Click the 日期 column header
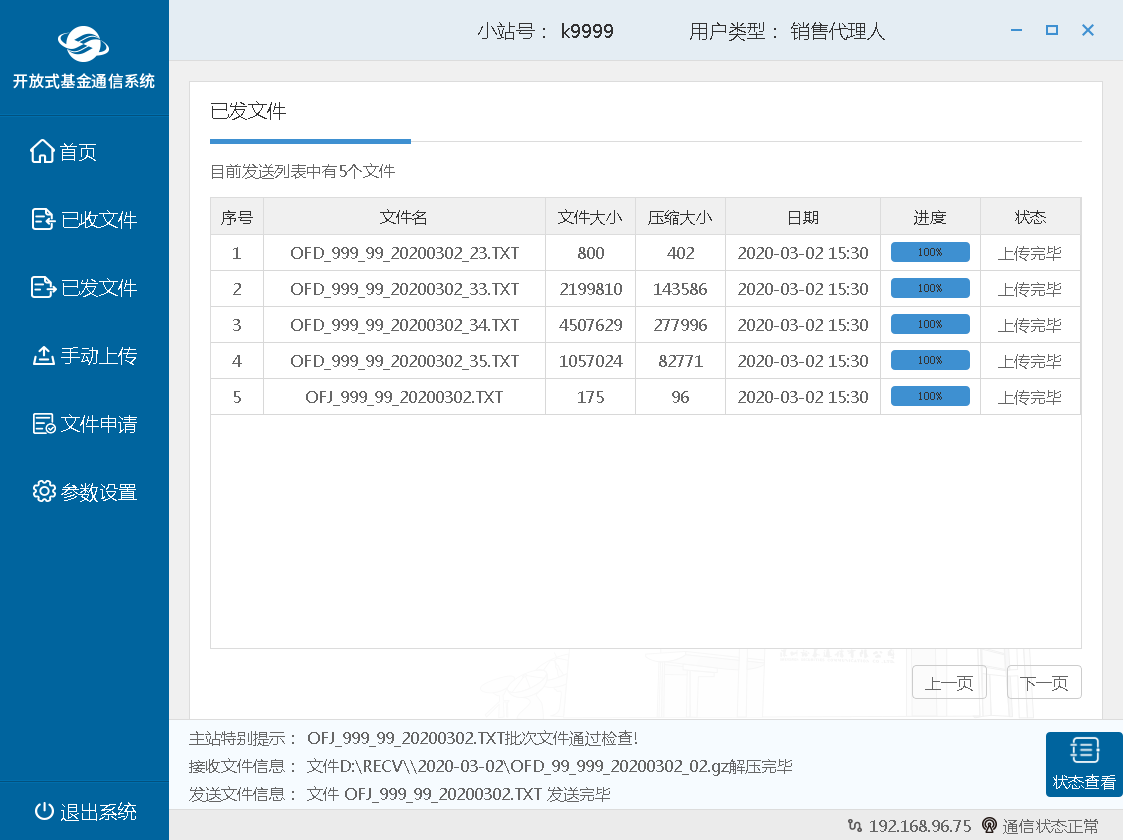 point(803,217)
